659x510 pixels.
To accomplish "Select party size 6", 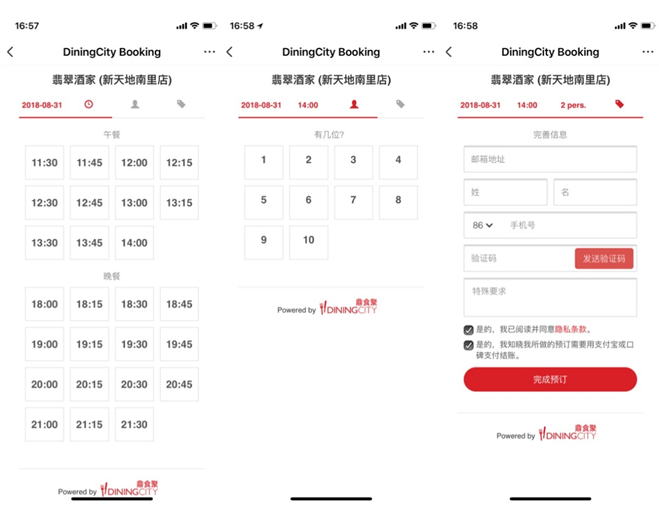I will click(308, 203).
